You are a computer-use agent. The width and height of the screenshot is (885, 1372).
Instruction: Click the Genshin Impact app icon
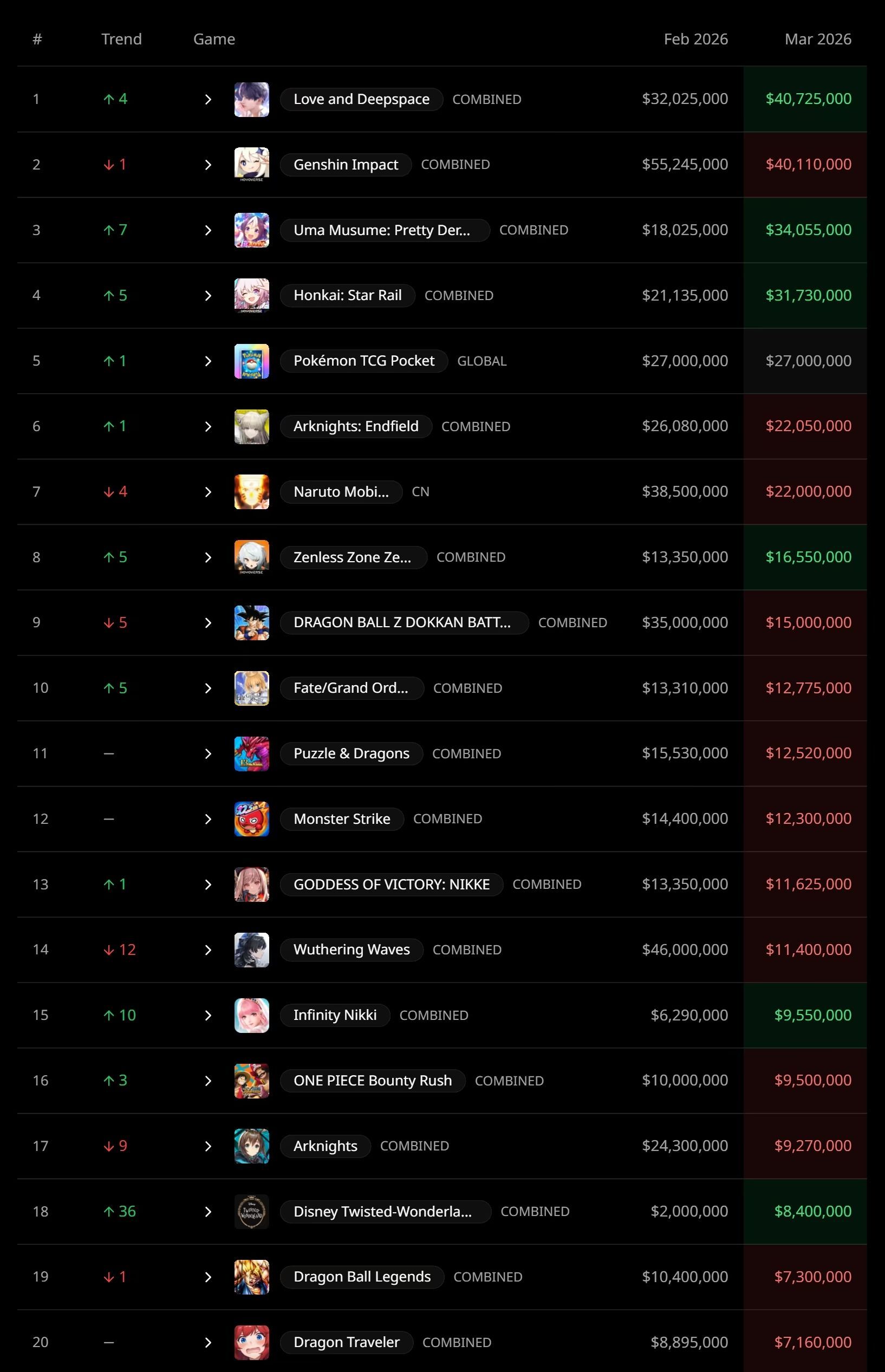coord(252,165)
